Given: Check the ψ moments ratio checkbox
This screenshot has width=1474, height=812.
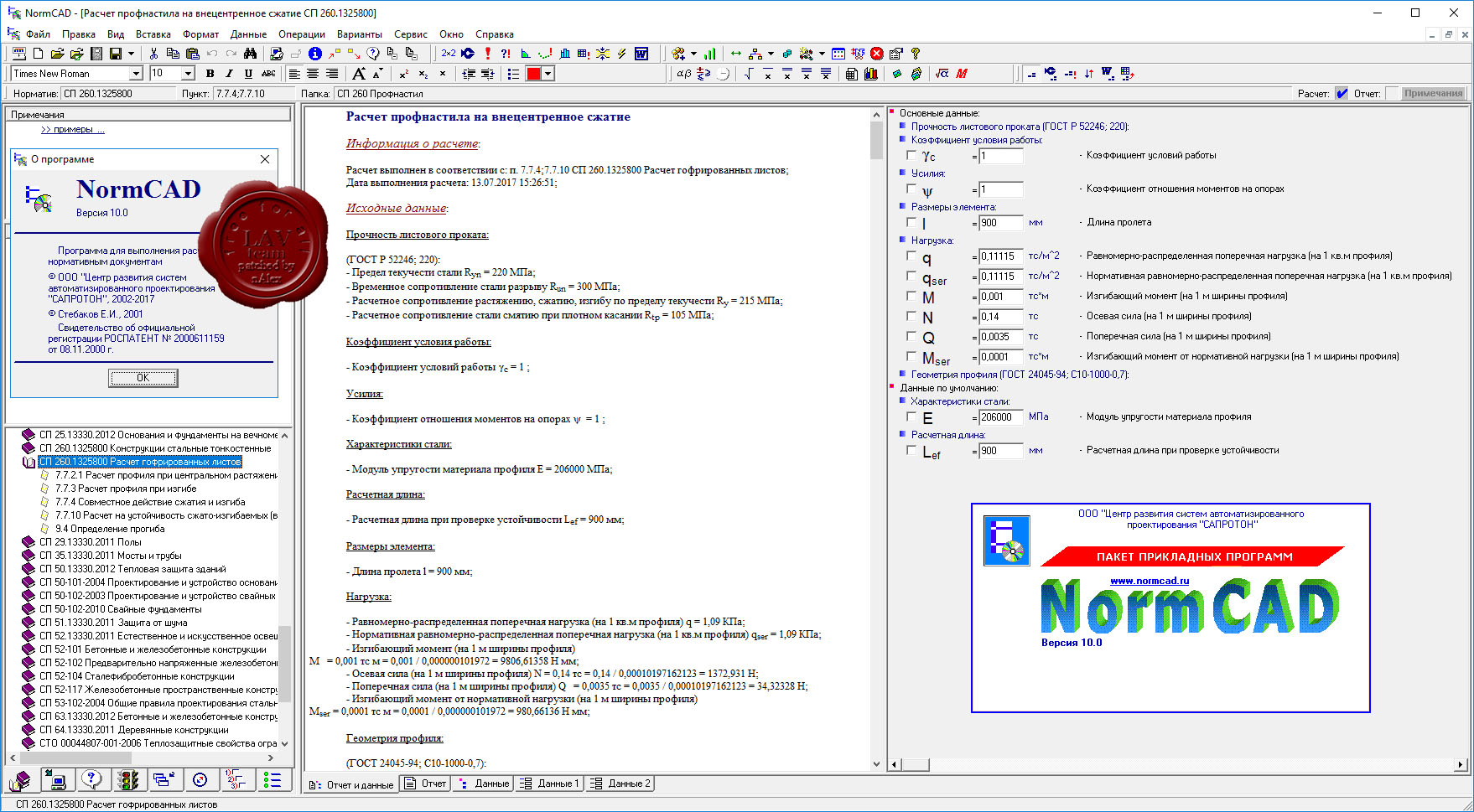Looking at the screenshot, I should (x=911, y=189).
